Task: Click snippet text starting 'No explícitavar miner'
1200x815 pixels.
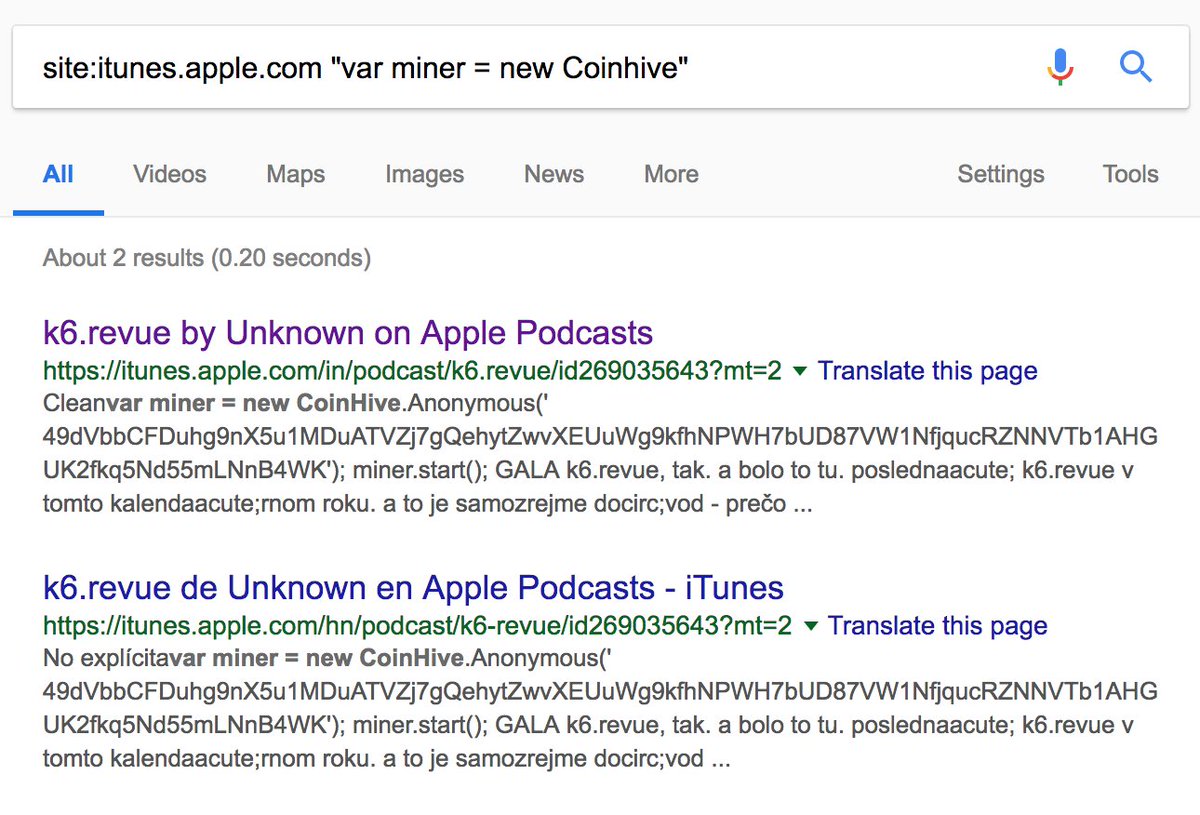Action: (600, 708)
